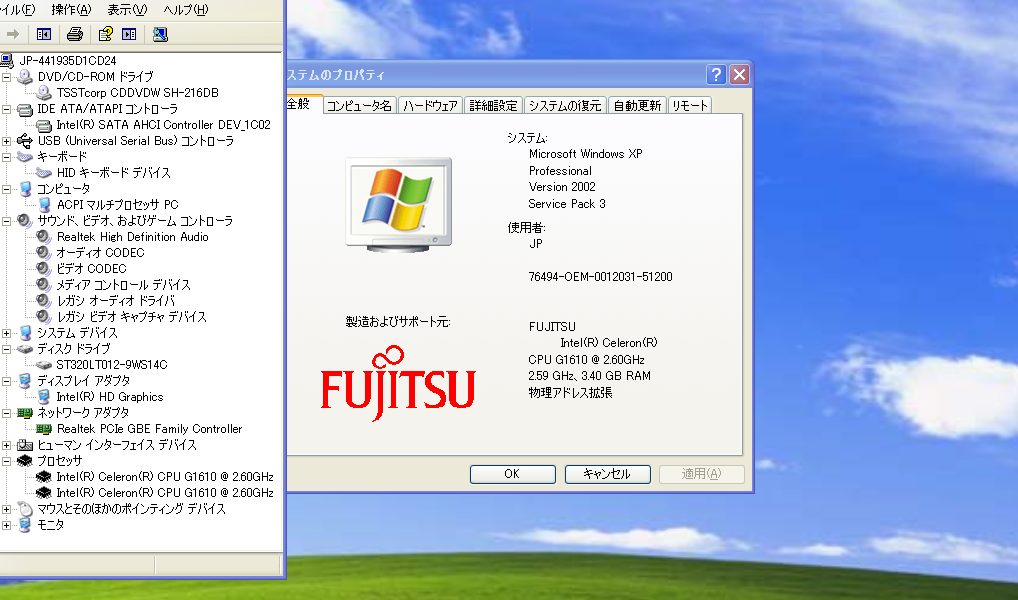Click the print icon in Device Manager toolbar

click(x=75, y=34)
